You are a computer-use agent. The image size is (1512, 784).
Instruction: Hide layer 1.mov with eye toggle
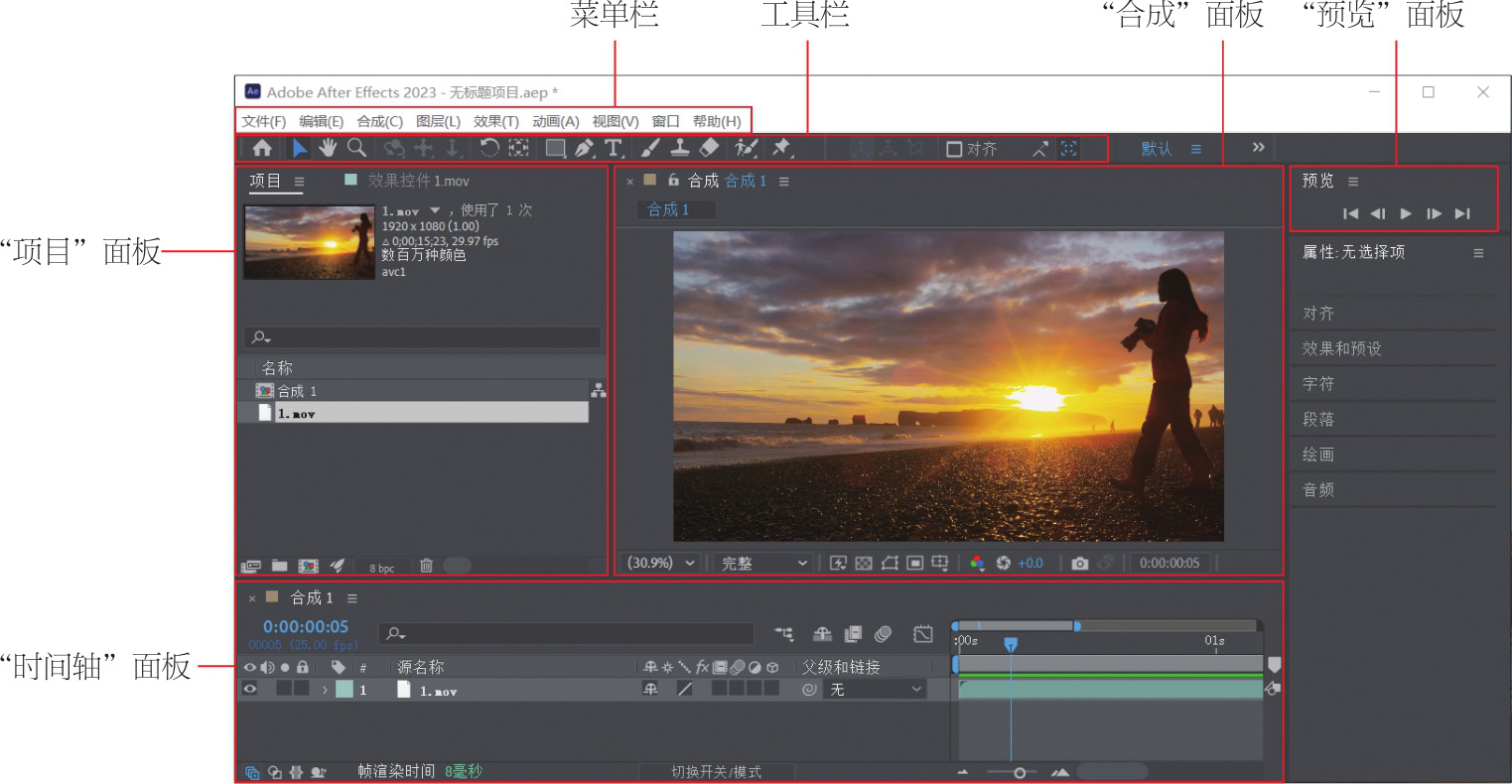250,690
